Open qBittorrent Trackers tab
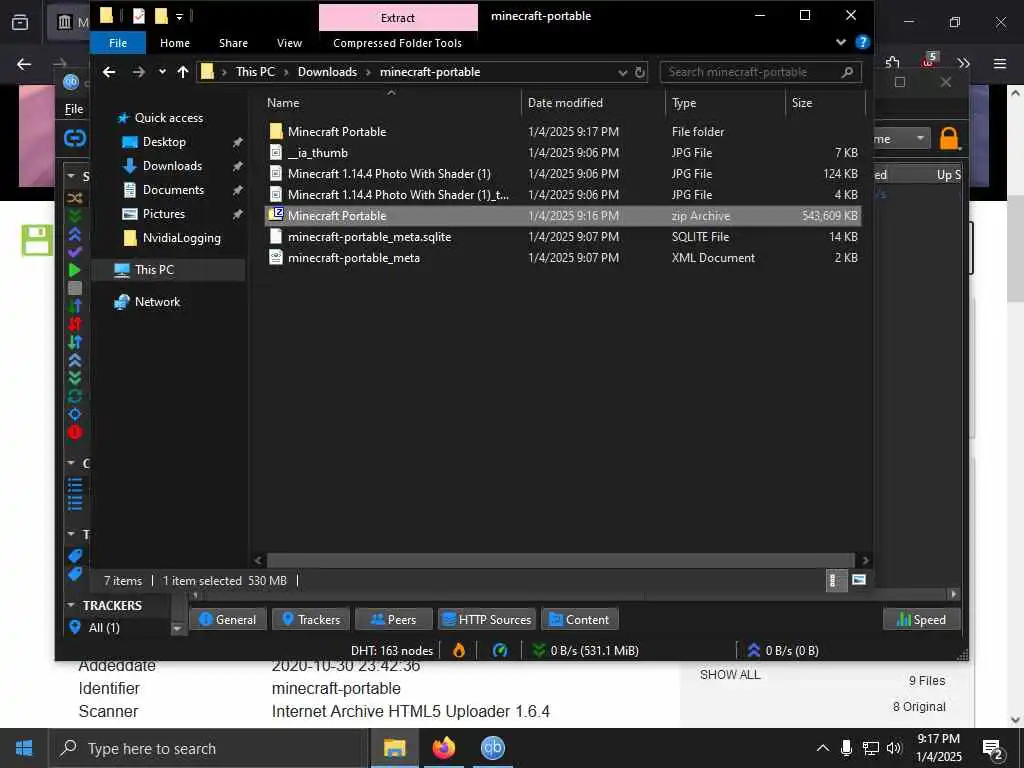Image resolution: width=1024 pixels, height=768 pixels. point(310,620)
